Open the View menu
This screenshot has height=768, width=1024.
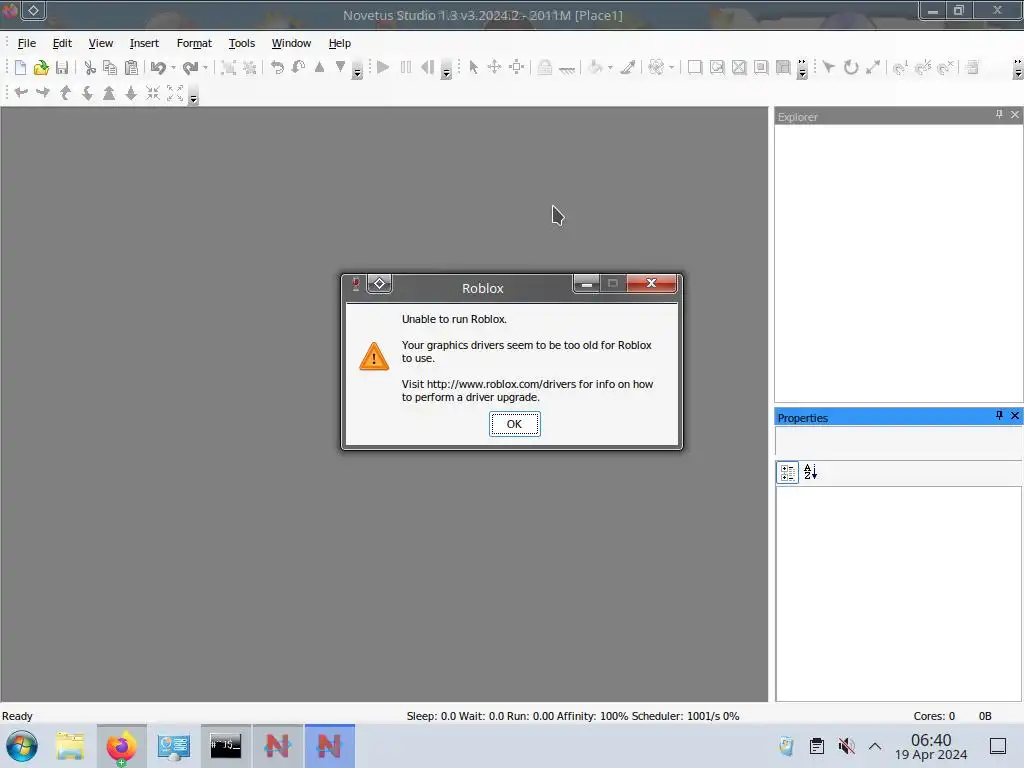101,43
